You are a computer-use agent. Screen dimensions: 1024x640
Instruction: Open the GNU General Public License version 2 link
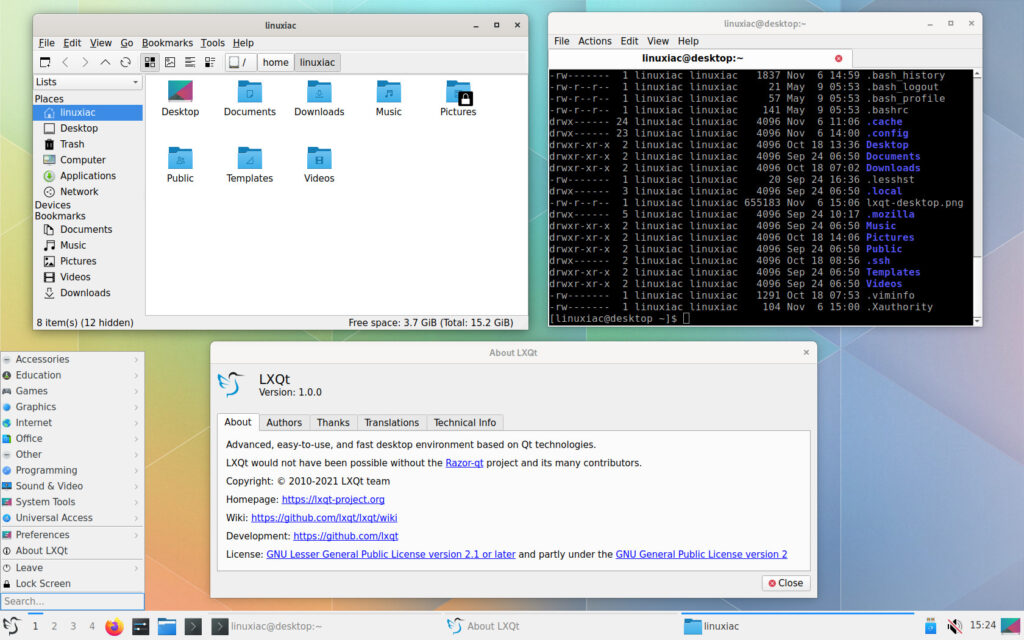point(701,554)
